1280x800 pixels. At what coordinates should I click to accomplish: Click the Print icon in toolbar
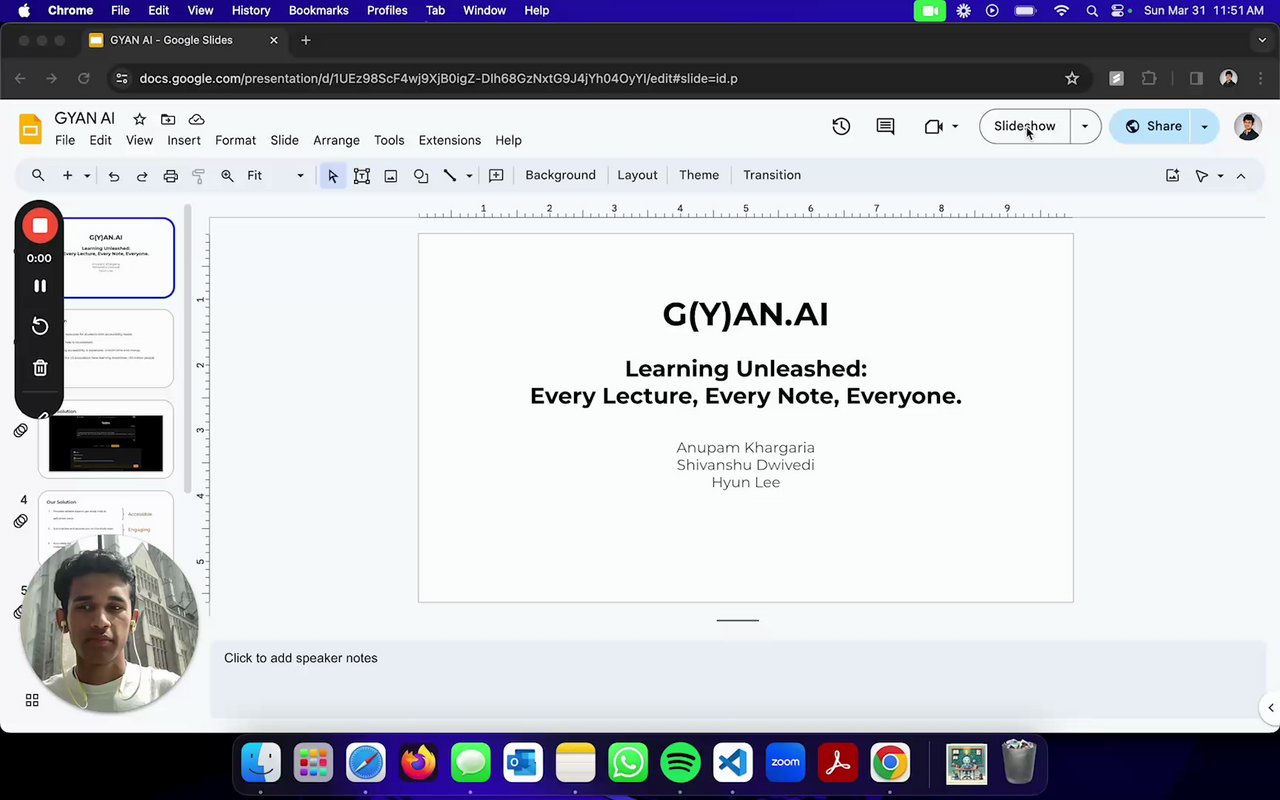pyautogui.click(x=171, y=176)
